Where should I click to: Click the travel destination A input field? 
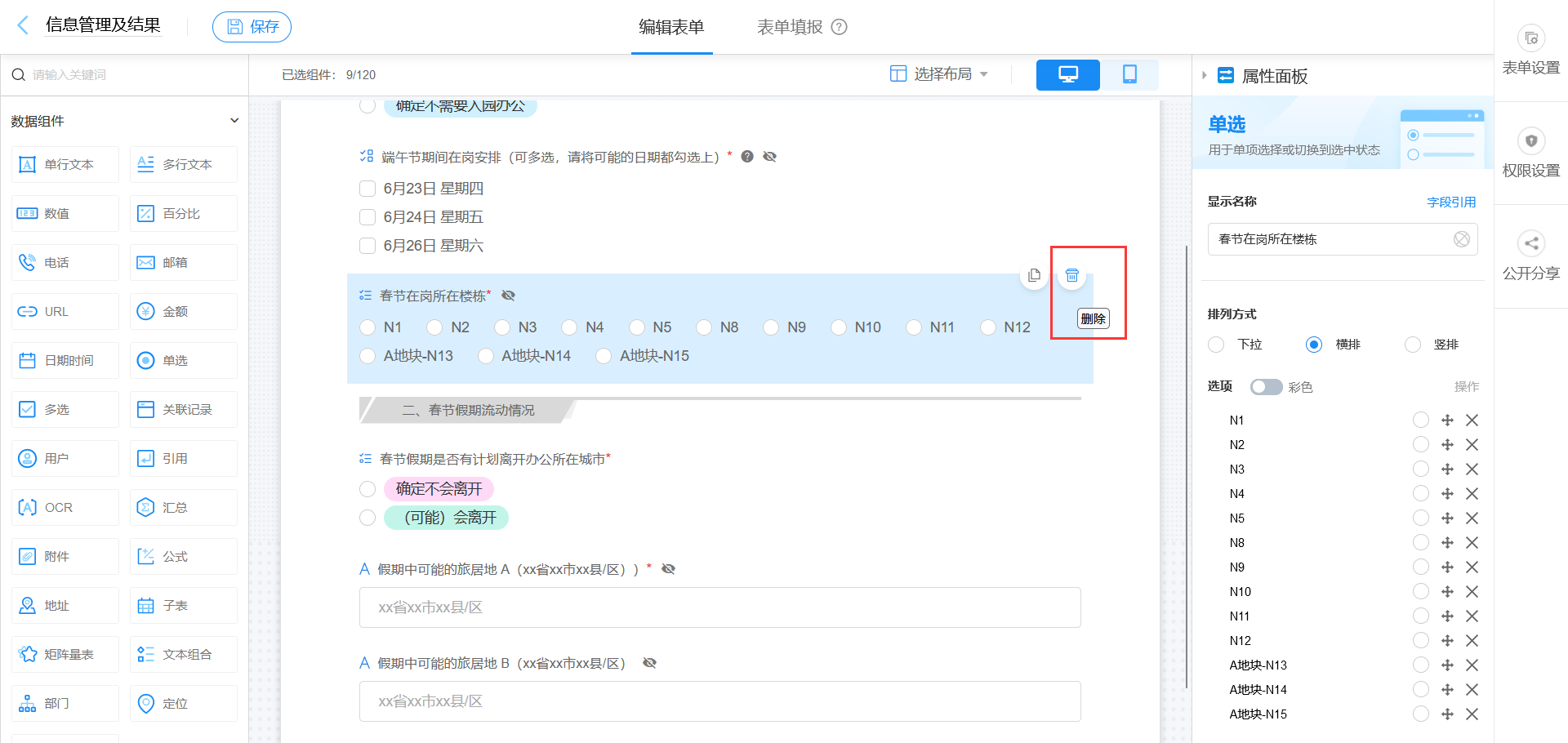pos(719,607)
